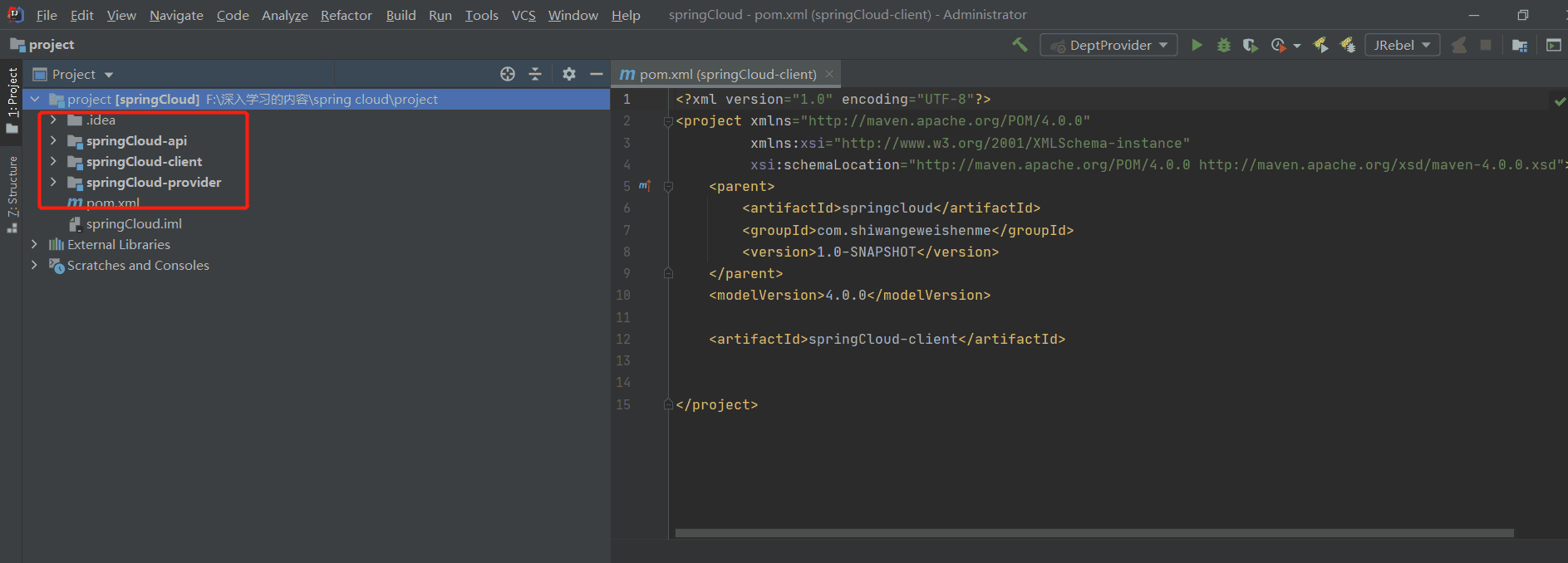The width and height of the screenshot is (1568, 563).
Task: Open the Tools menu
Action: pyautogui.click(x=481, y=15)
